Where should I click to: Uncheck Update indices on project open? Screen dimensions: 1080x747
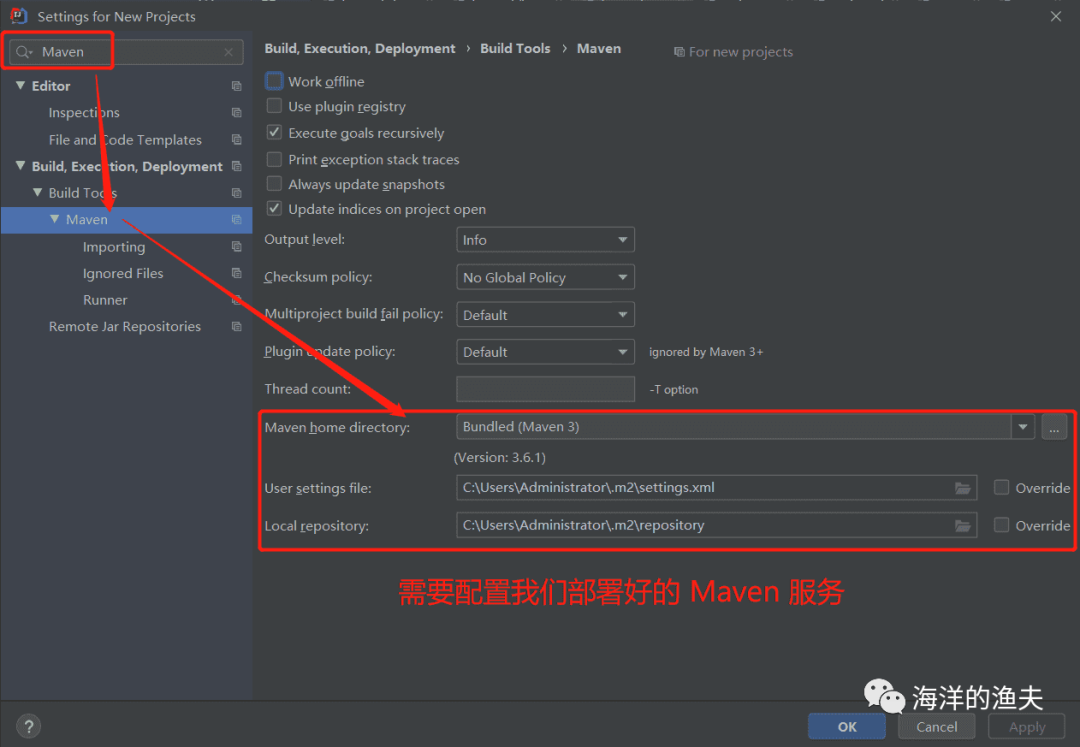[274, 209]
